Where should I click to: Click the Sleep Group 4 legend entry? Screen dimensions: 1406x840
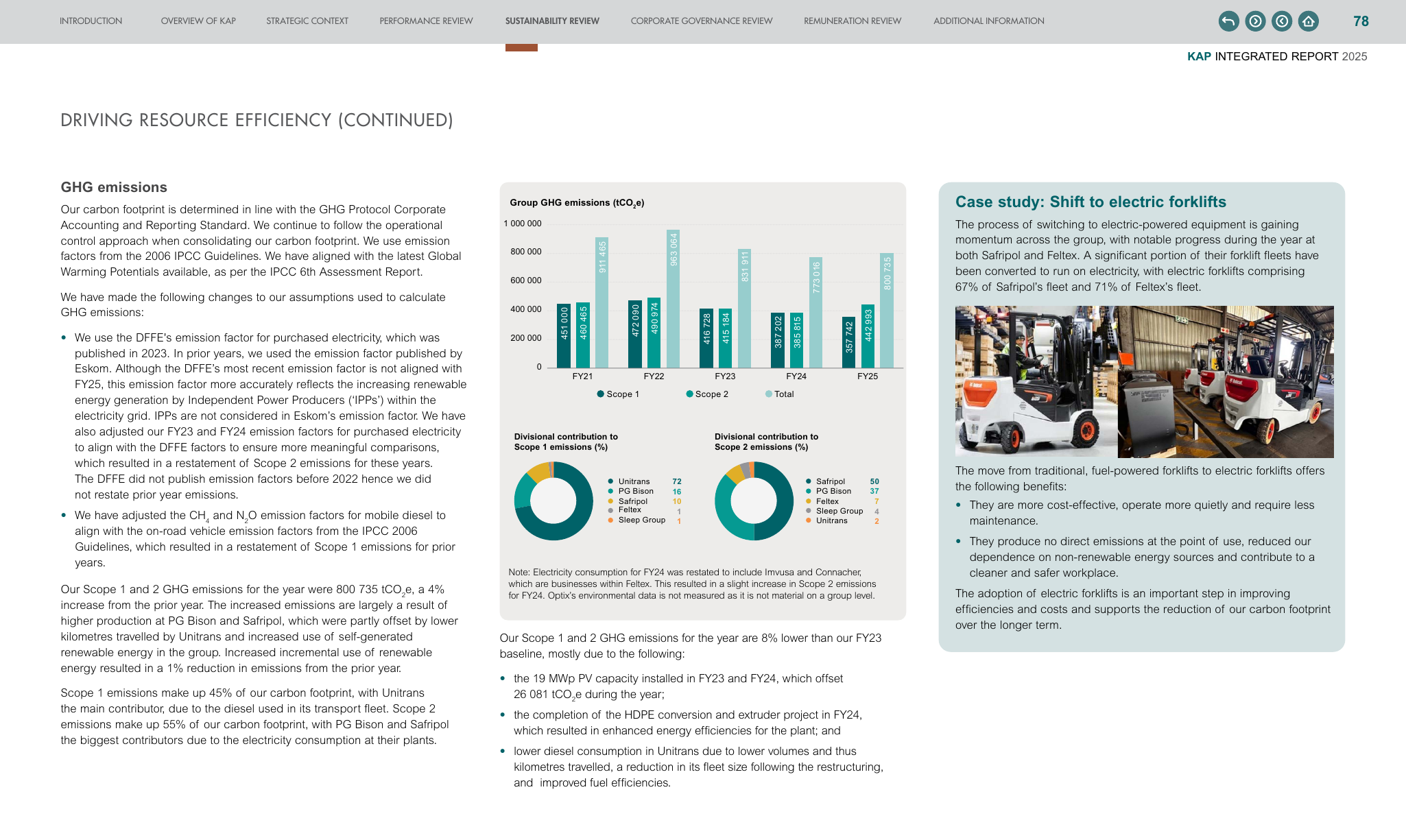coord(843,511)
